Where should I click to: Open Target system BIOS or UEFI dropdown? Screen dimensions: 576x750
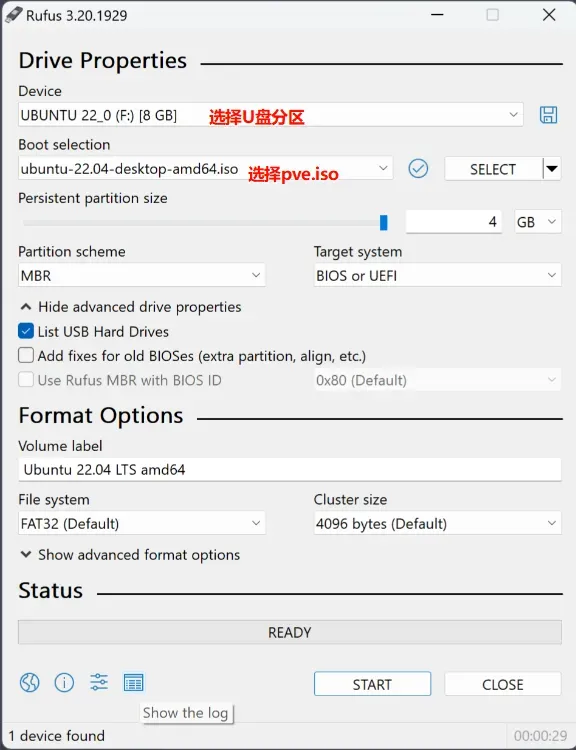[x=437, y=275]
